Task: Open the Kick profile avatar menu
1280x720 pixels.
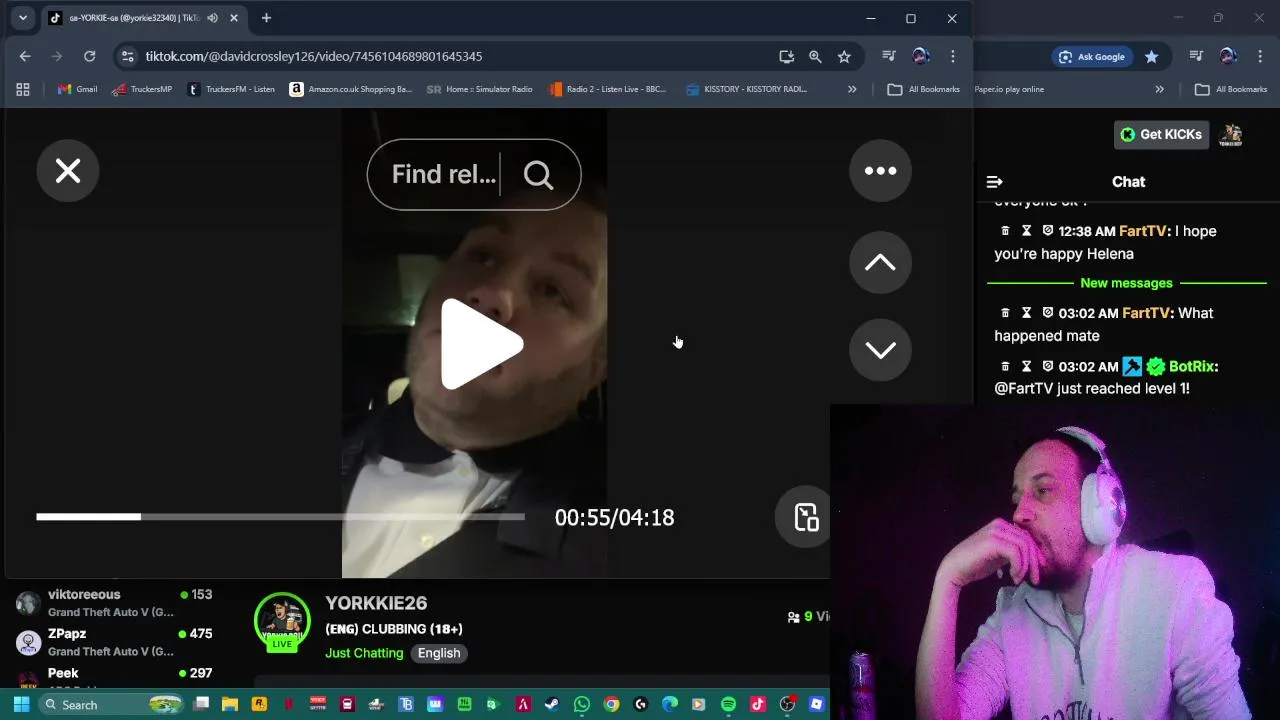Action: point(1232,134)
